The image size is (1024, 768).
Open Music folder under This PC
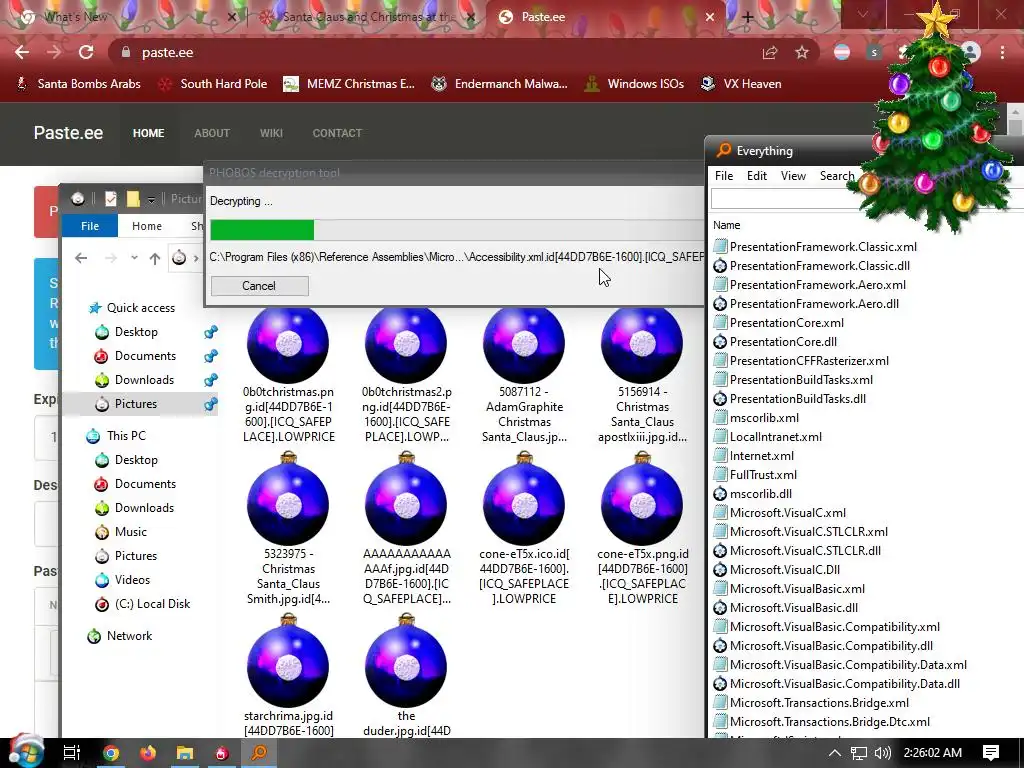(131, 532)
